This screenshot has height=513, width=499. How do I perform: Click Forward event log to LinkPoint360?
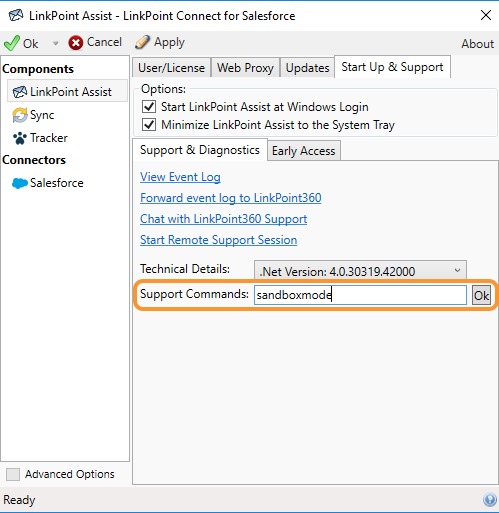pyautogui.click(x=231, y=198)
